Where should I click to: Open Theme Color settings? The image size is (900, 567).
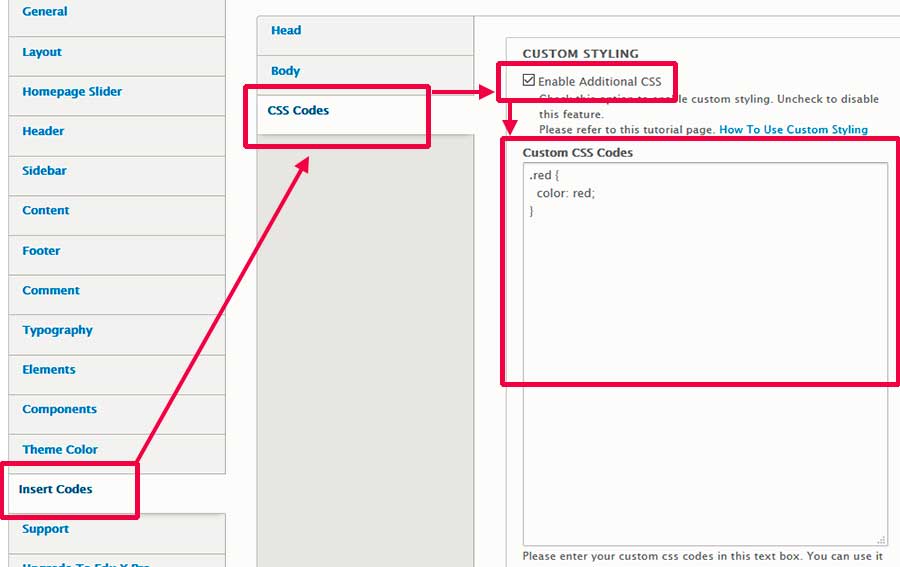coord(60,450)
